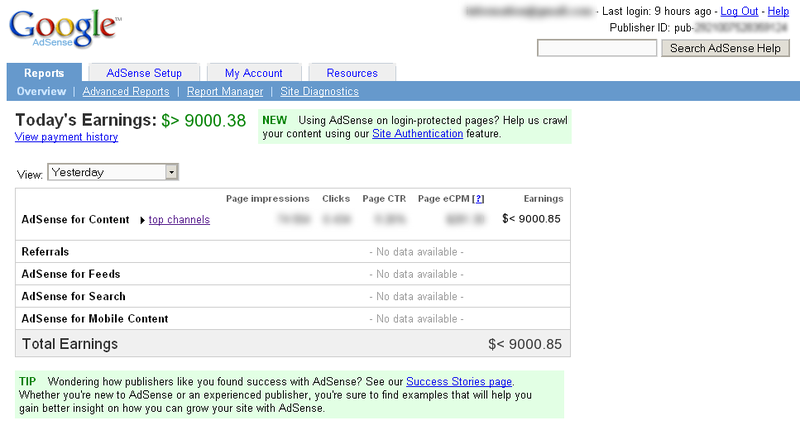This screenshot has width=800, height=430.
Task: Select the Overview sub-navigation item
Action: 42,92
